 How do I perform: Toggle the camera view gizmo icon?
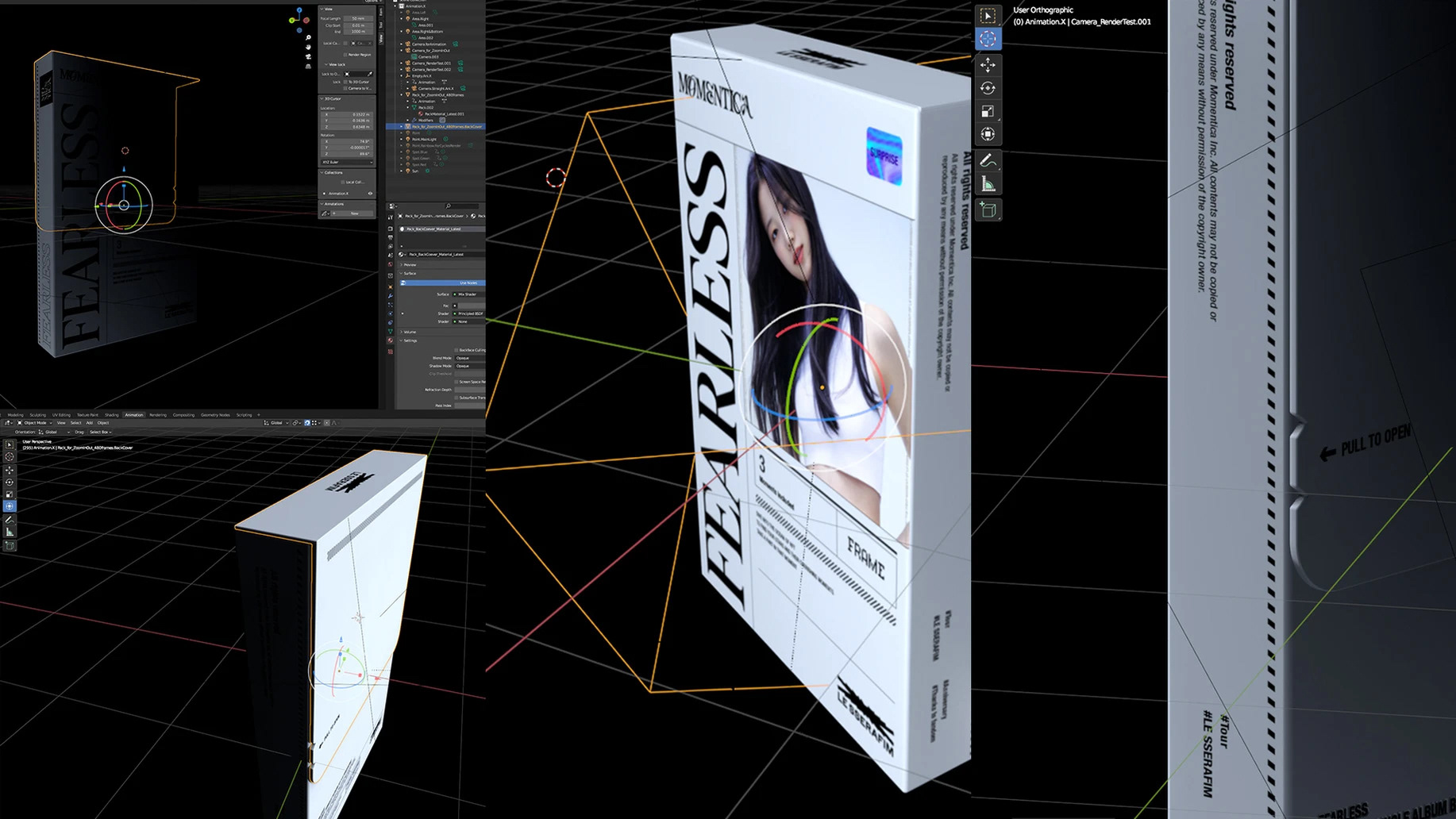[x=308, y=56]
